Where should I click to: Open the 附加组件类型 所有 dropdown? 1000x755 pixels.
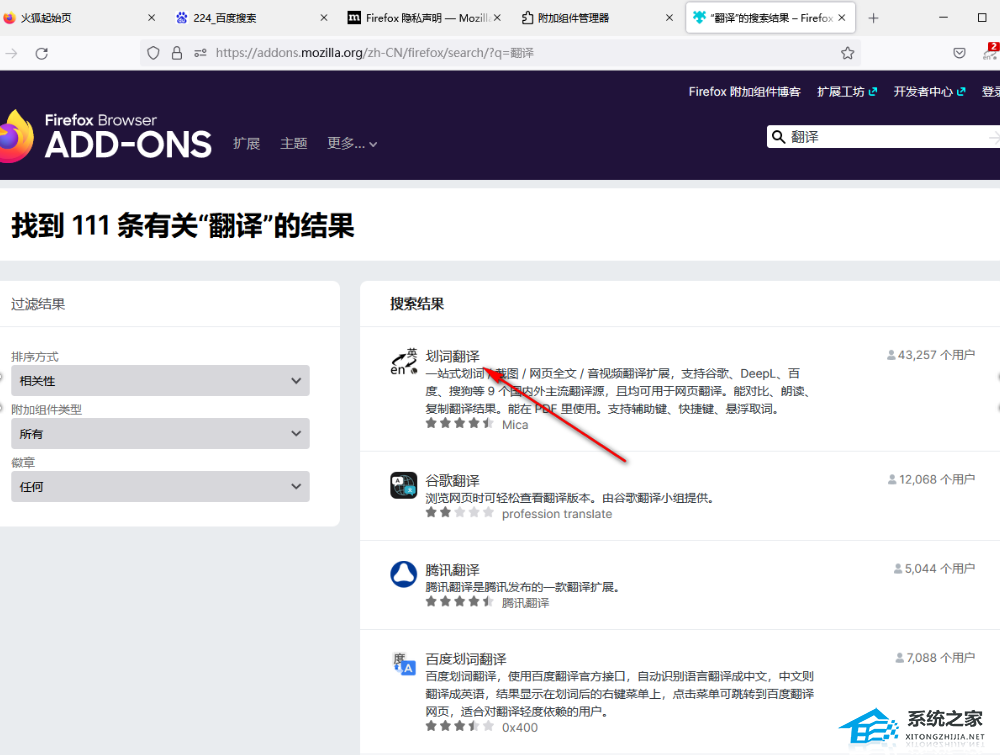[160, 434]
